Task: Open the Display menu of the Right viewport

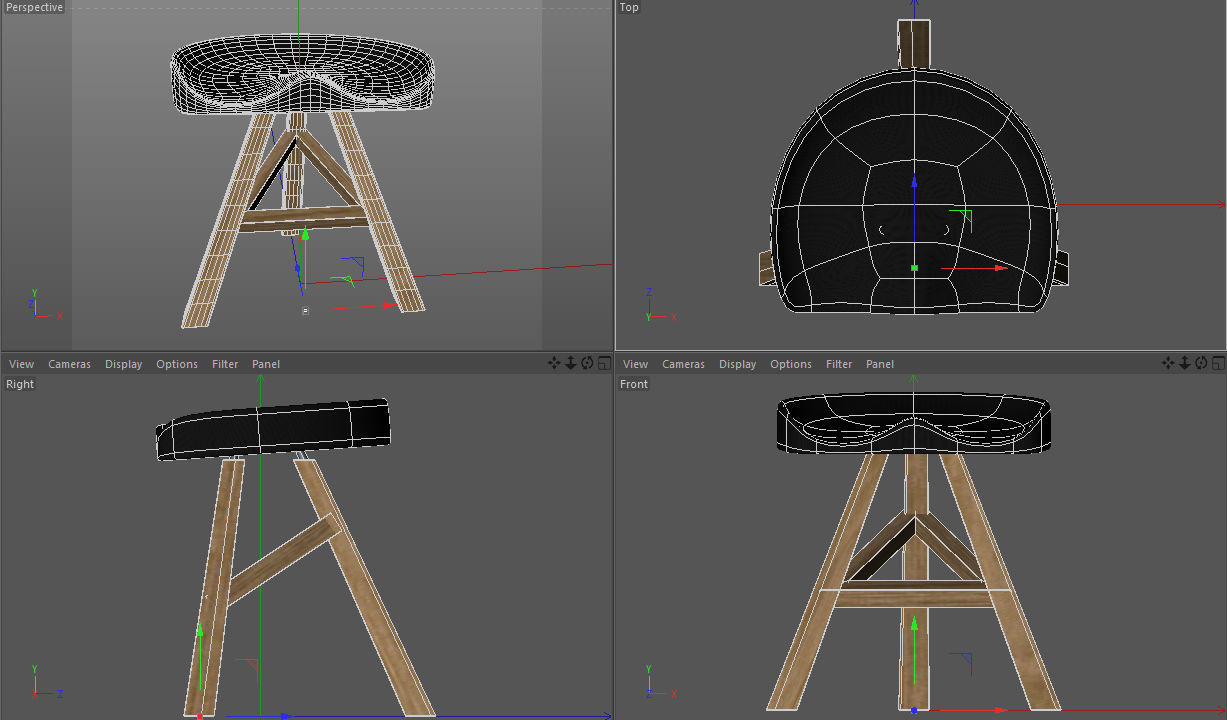Action: click(x=123, y=364)
